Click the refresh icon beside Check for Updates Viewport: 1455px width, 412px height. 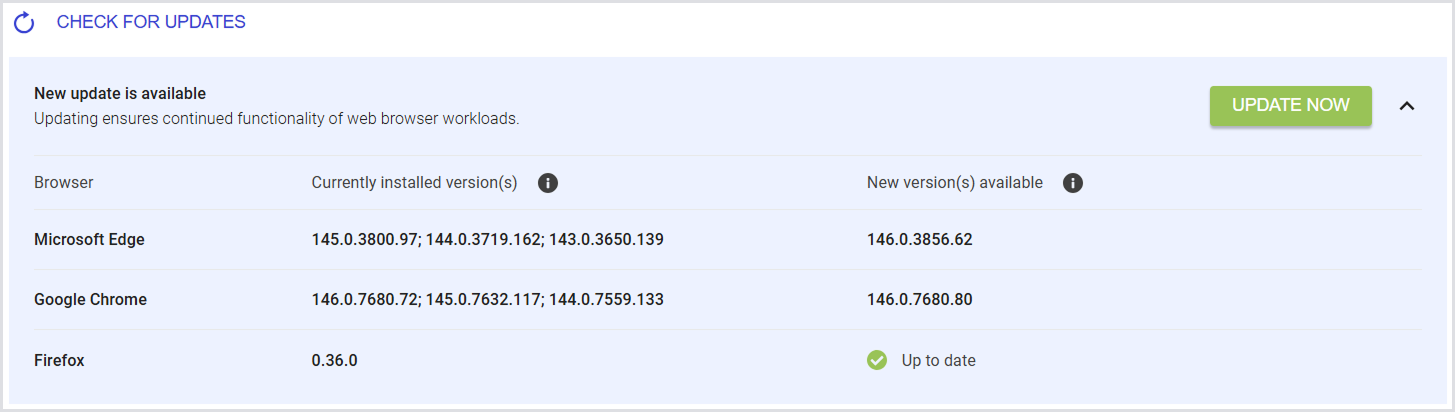point(24,22)
